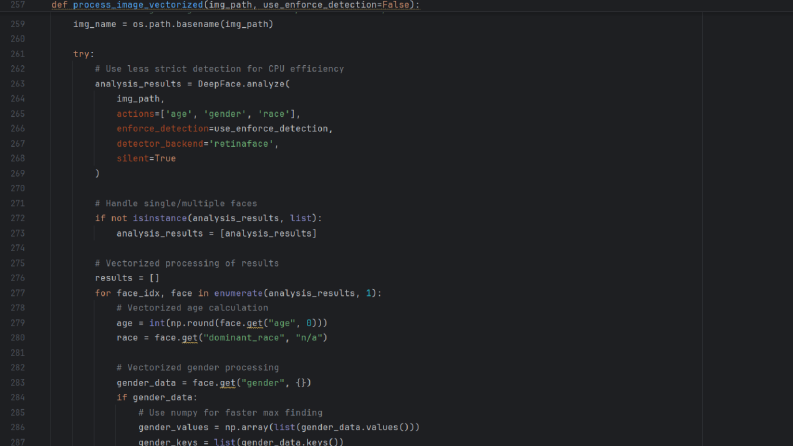Image resolution: width=793 pixels, height=446 pixels.
Task: Click comment 'Vectorized age calculation'
Action: coord(192,308)
